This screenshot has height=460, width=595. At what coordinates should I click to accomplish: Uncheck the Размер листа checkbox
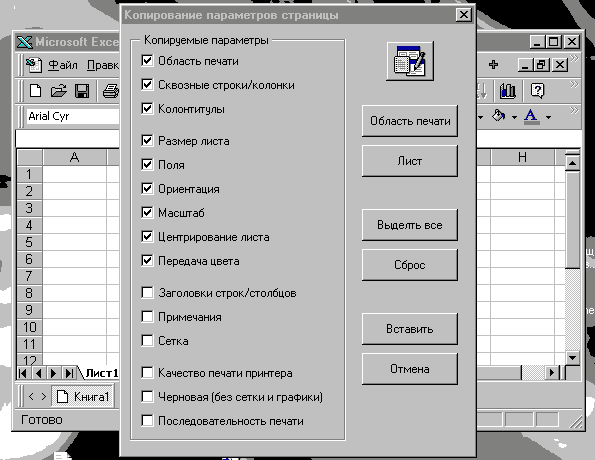click(147, 140)
